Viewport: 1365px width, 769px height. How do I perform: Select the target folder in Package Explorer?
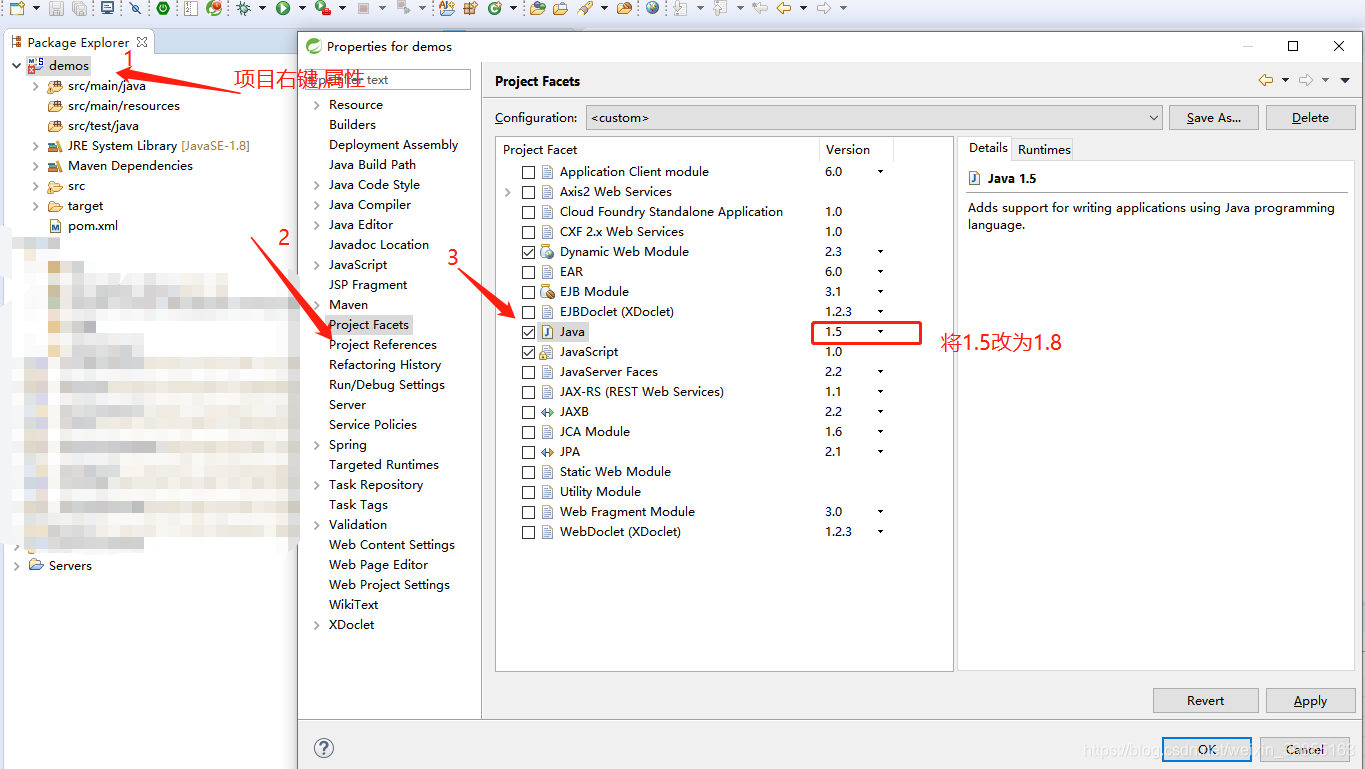[85, 206]
